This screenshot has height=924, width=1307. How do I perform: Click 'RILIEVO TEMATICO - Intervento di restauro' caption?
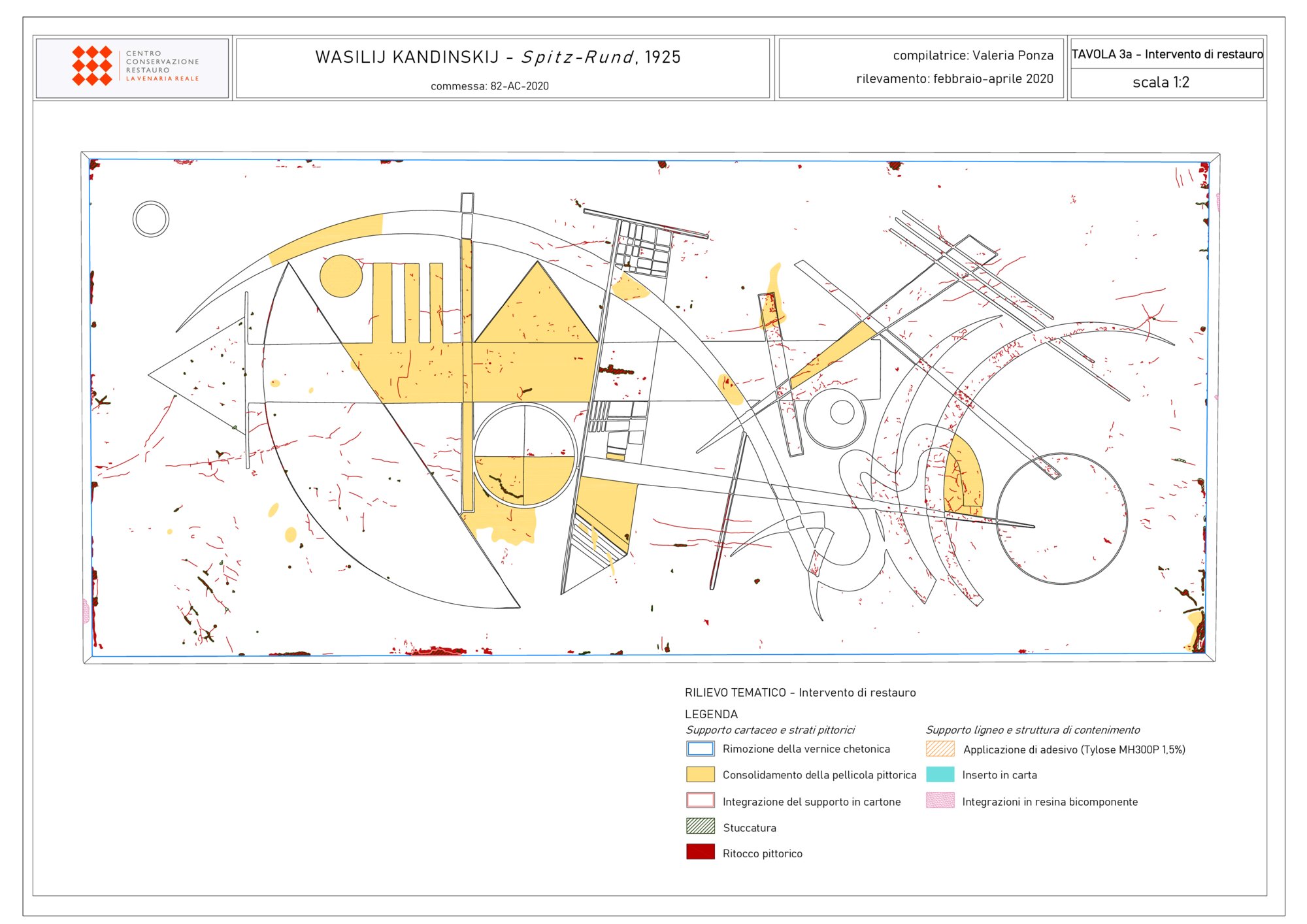pos(800,693)
